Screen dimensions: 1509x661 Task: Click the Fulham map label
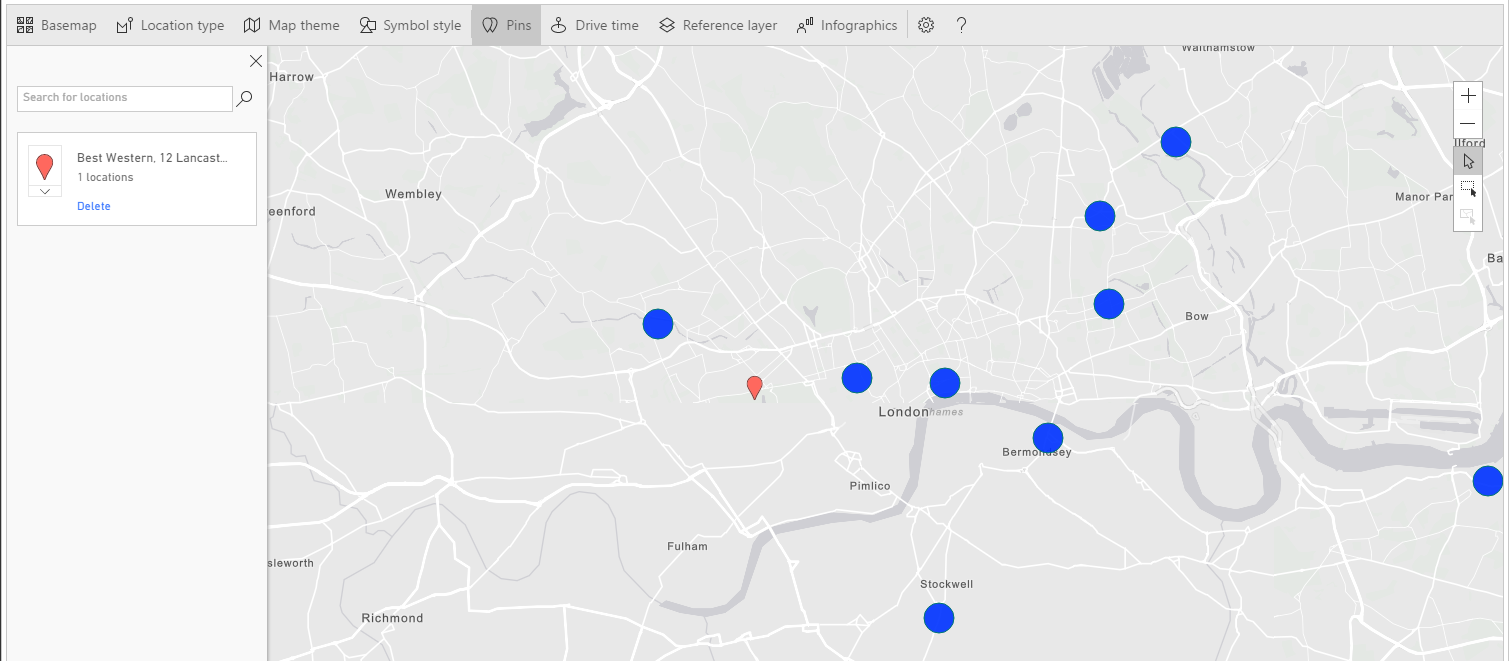pyautogui.click(x=687, y=546)
